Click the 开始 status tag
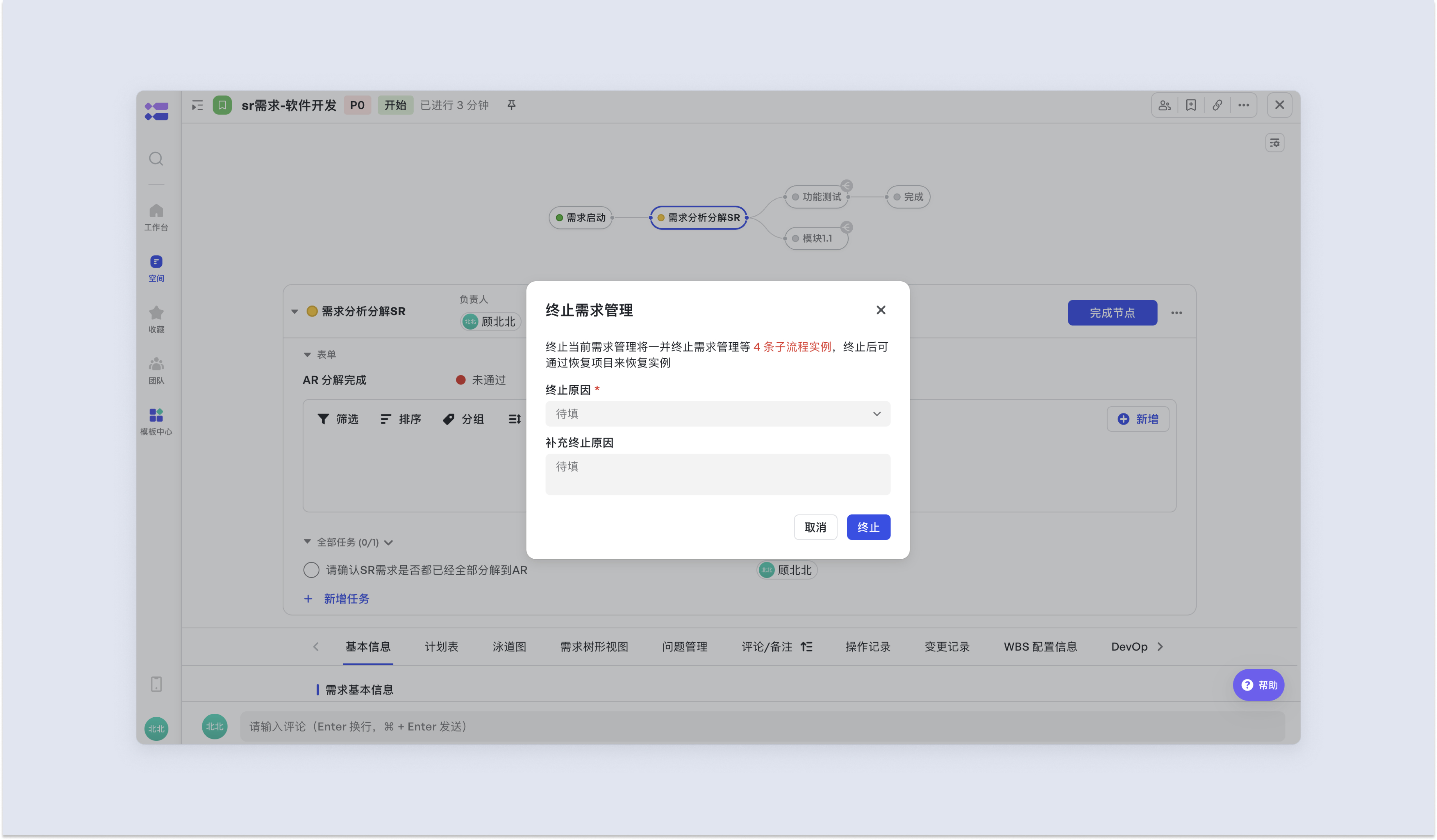The height and width of the screenshot is (840, 1437). pos(395,105)
